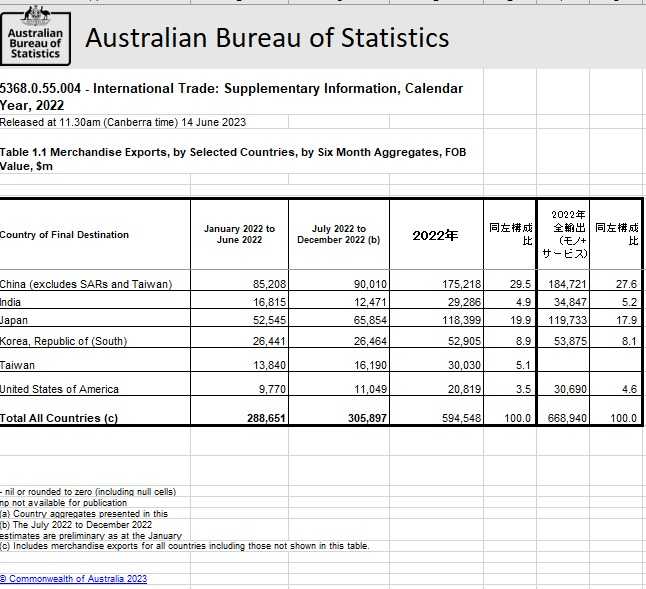
Task: Click the 'July 2022 to December 2022 (b)' header
Action: (x=338, y=235)
